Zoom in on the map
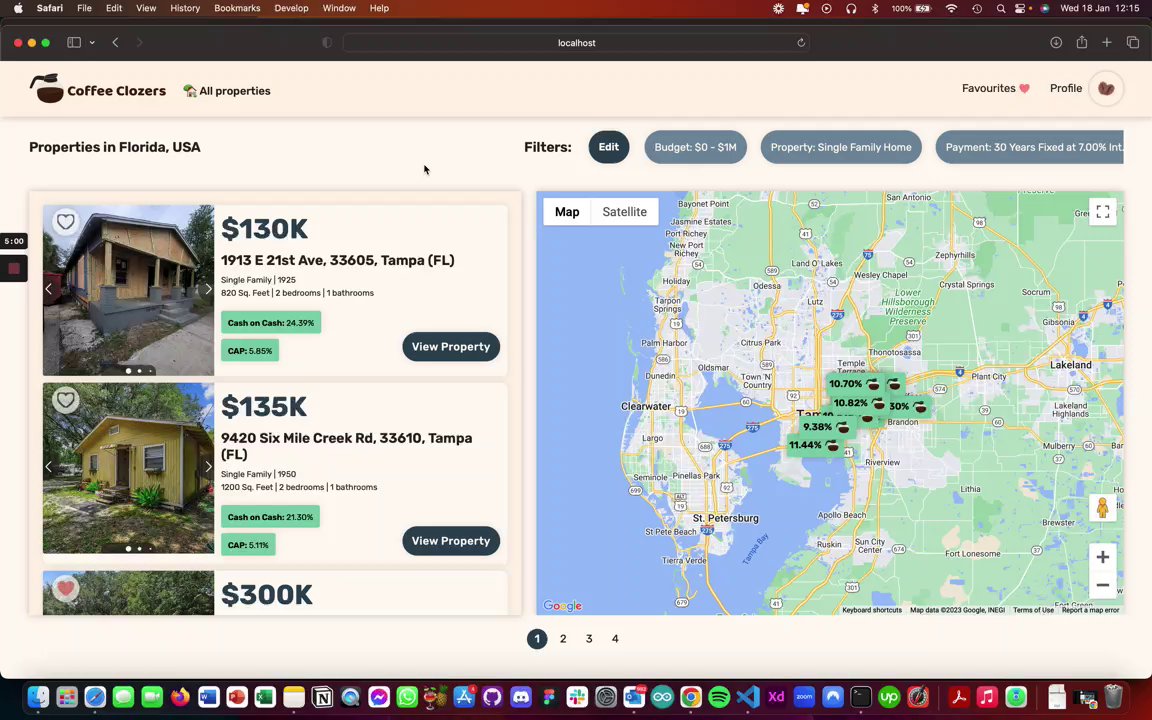This screenshot has width=1152, height=720. pos(1102,557)
